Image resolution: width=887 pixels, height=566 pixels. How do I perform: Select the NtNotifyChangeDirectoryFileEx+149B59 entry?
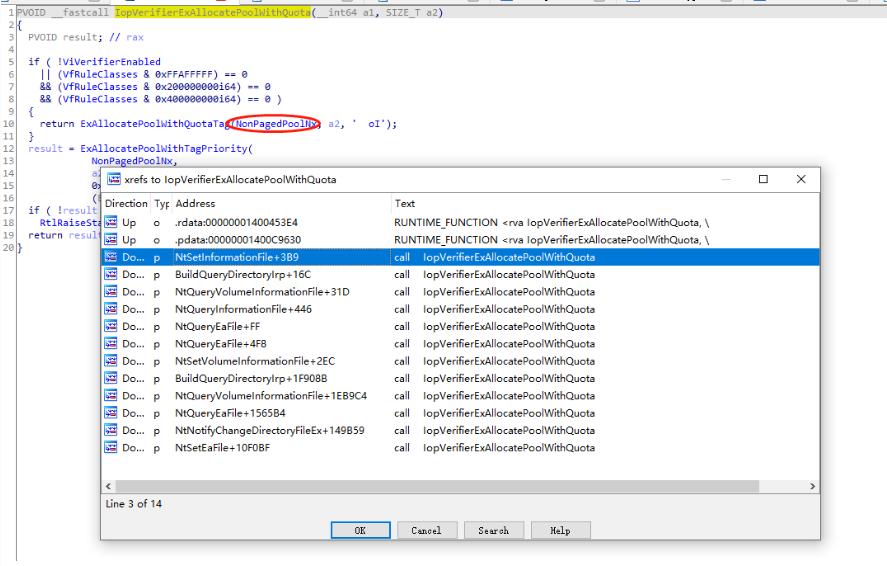point(255,431)
